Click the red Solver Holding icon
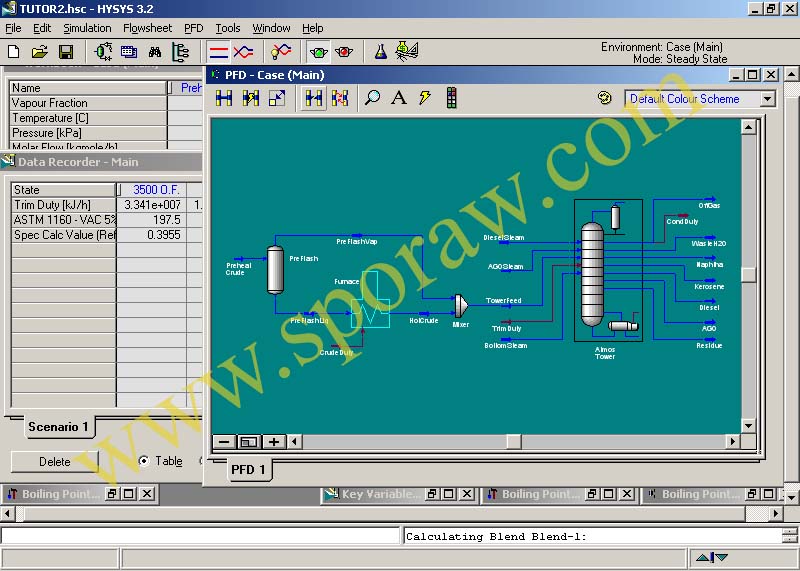Viewport: 800px width, 571px height. coord(345,51)
